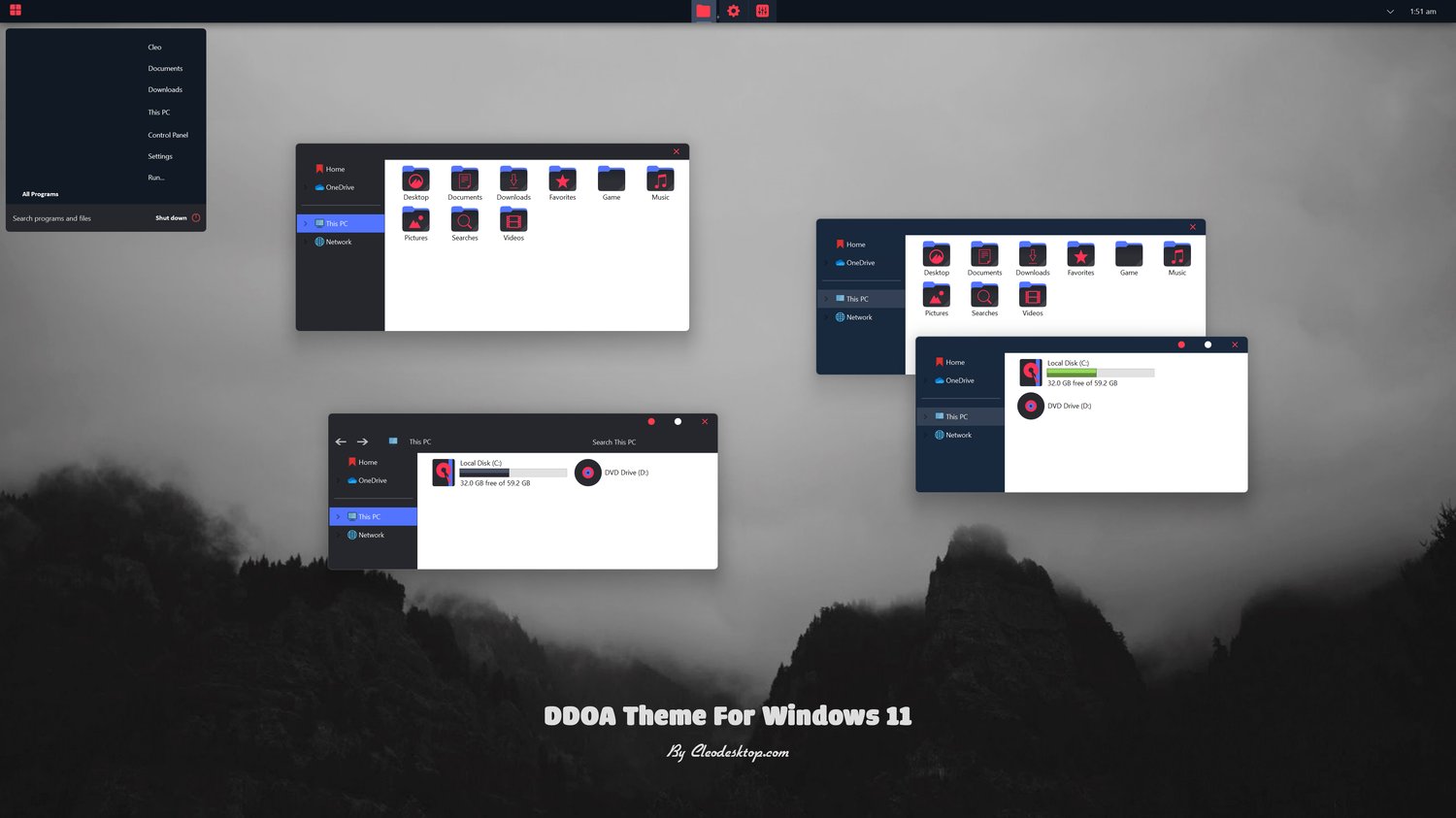Expand This PC chevron in upper-left Explorer window
The width and height of the screenshot is (1456, 818).
tap(305, 224)
